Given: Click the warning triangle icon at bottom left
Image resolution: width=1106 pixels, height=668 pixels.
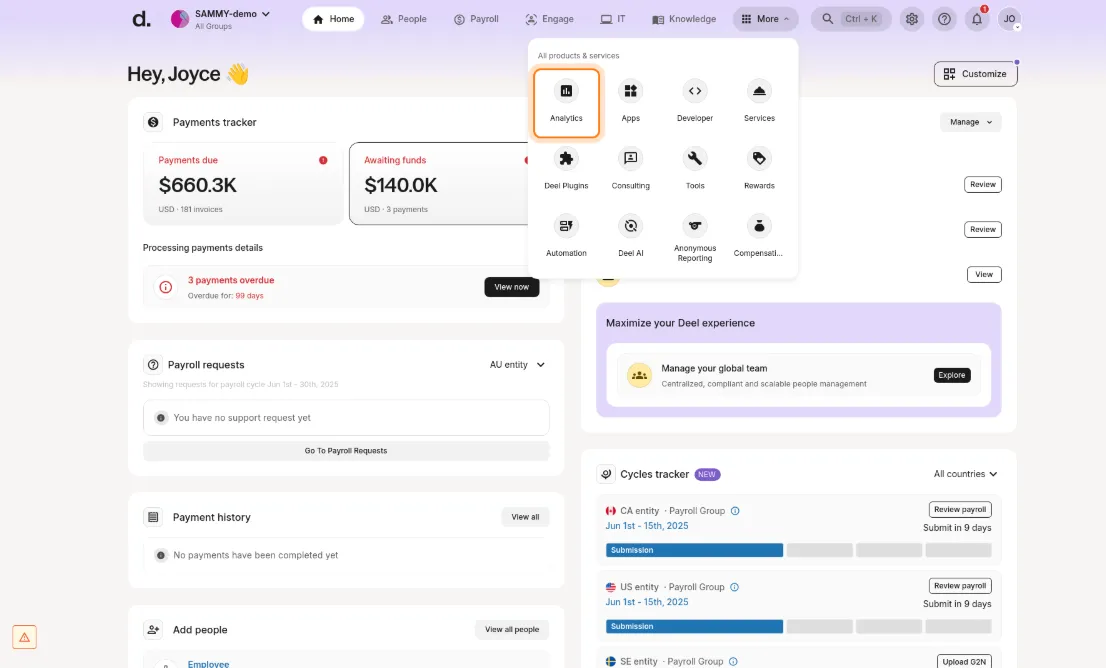Looking at the screenshot, I should [x=24, y=637].
